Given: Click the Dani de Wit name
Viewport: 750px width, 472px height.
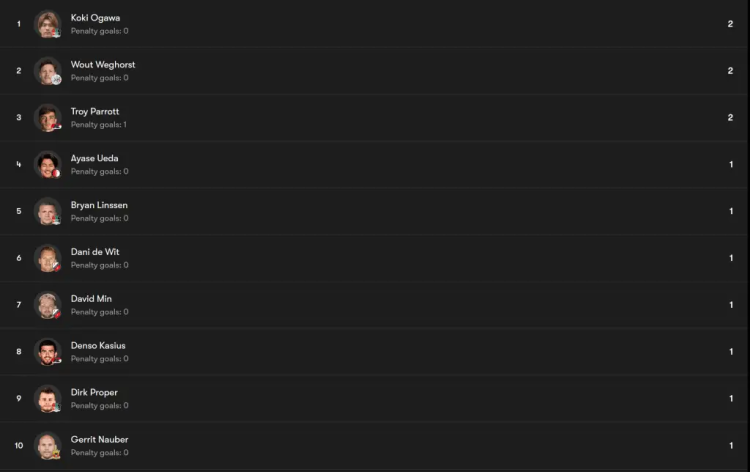Looking at the screenshot, I should coord(95,252).
